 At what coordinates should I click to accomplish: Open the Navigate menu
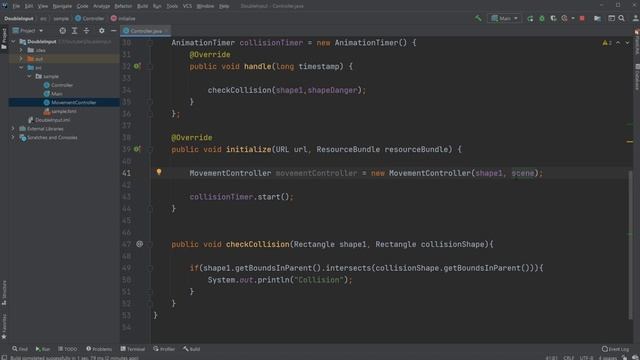[x=62, y=6]
